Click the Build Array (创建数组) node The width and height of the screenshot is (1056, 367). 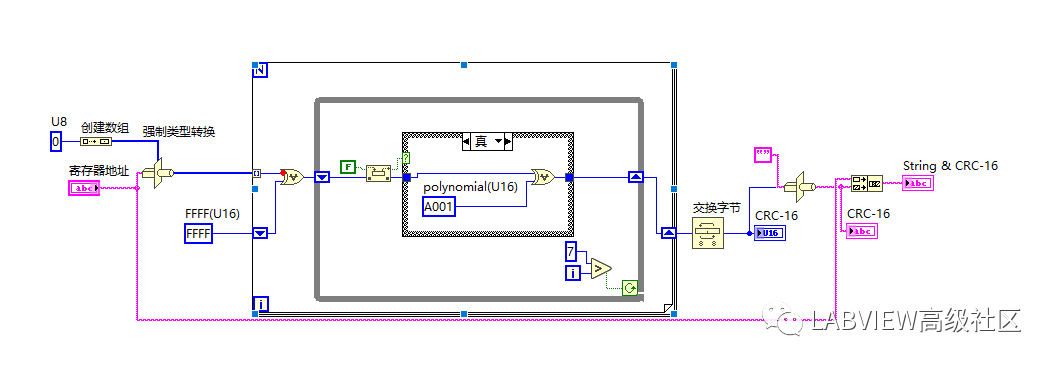tap(95, 141)
